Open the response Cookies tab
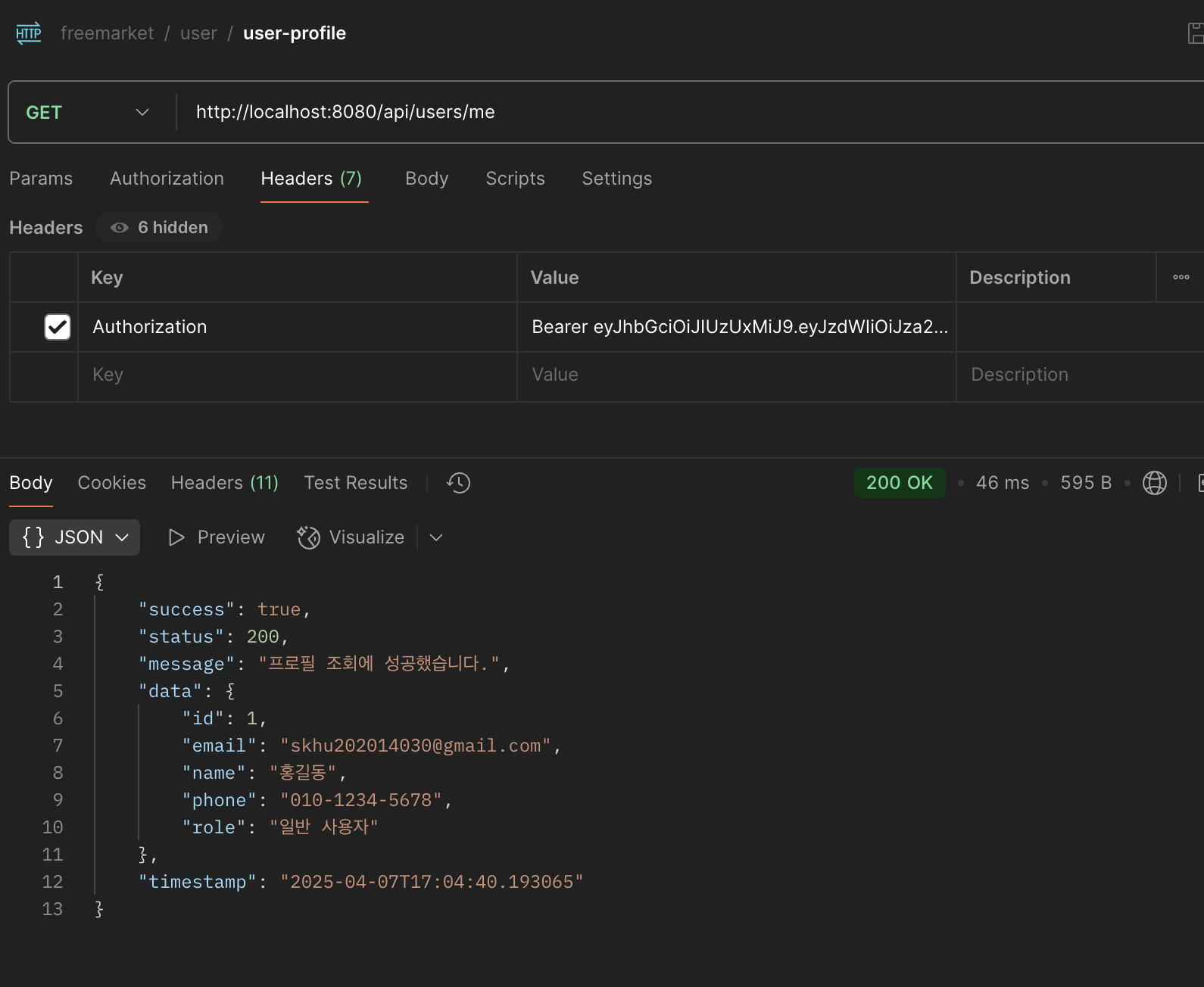The width and height of the screenshot is (1204, 987). pos(112,483)
